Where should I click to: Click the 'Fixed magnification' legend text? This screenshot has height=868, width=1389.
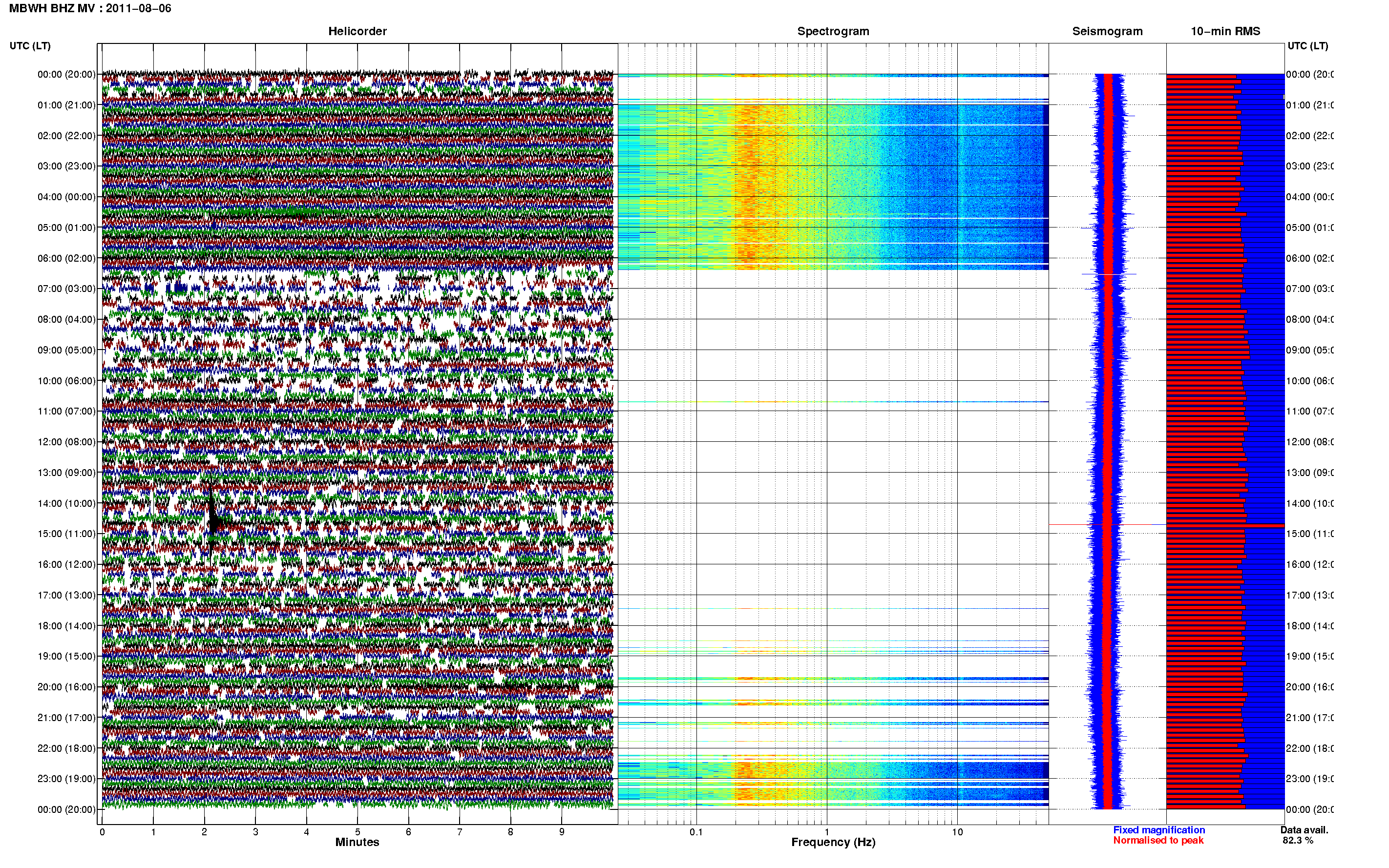click(1159, 830)
